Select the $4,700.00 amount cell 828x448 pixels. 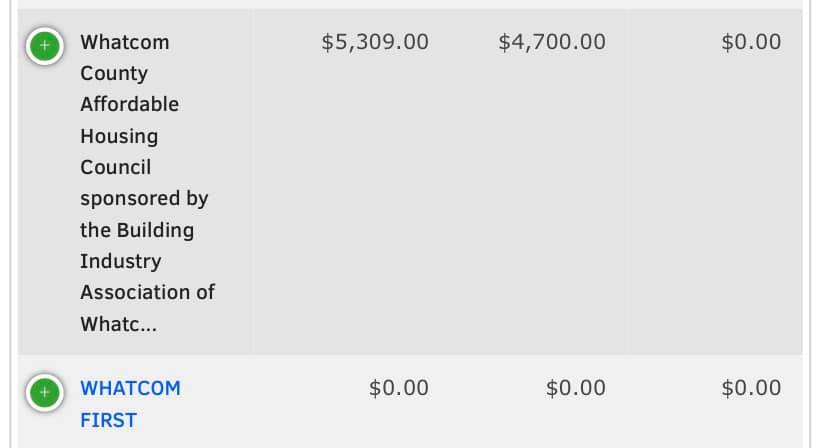[x=551, y=42]
